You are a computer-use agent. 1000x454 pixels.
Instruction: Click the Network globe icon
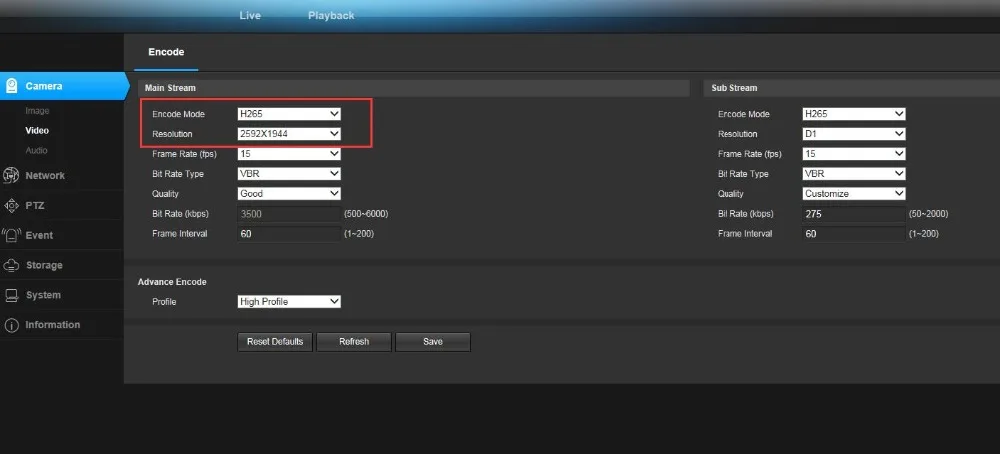(11, 175)
